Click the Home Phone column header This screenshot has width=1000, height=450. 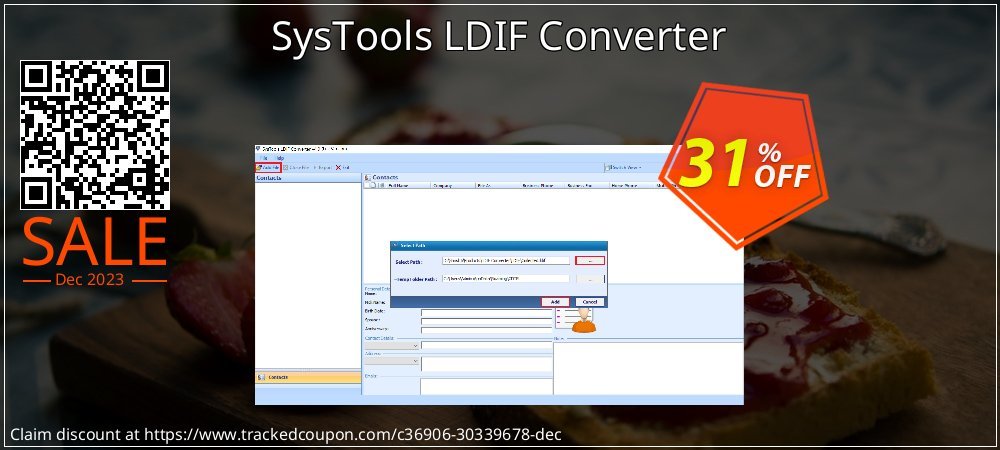[631, 185]
